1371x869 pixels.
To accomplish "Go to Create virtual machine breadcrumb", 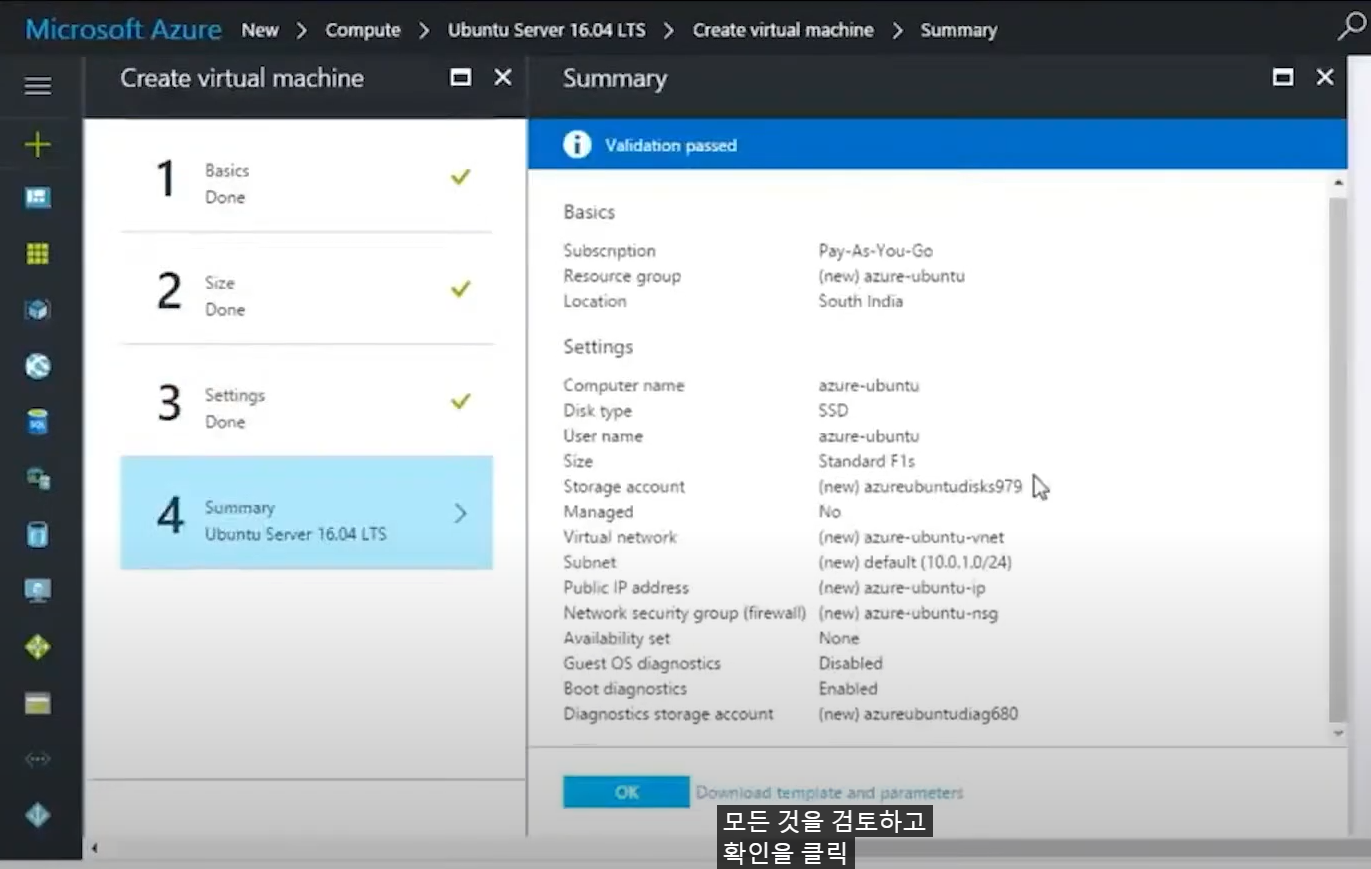I will tap(783, 30).
